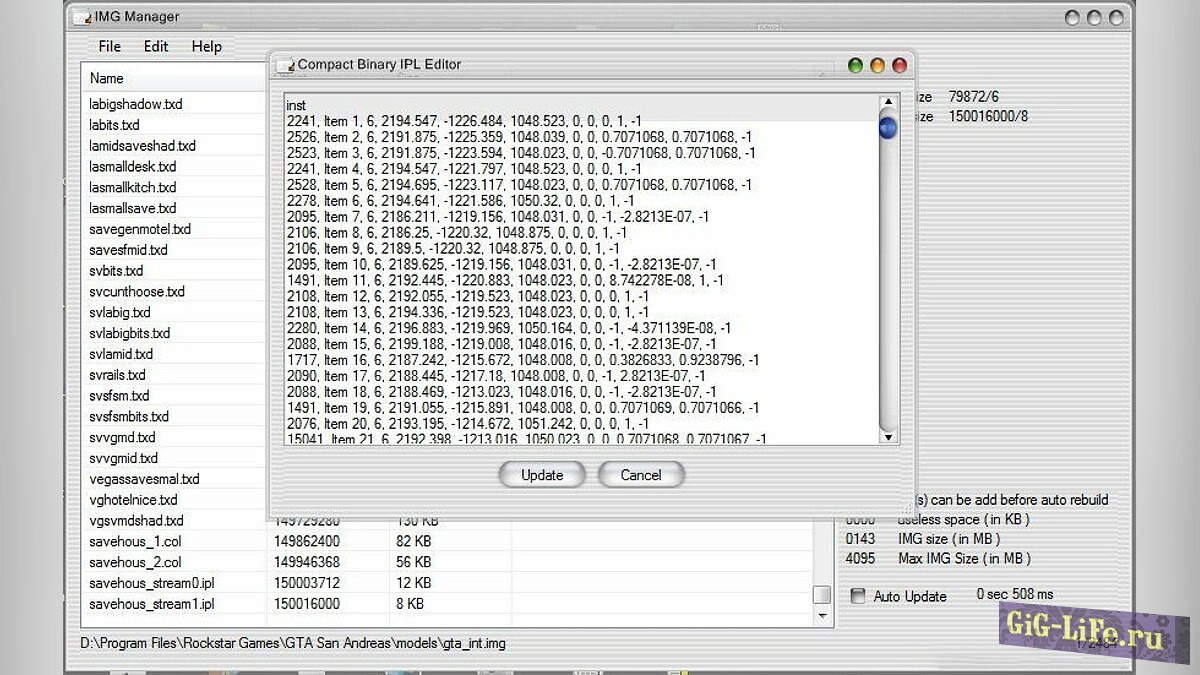Click the down arrow on the editor scrollbar

(x=888, y=437)
